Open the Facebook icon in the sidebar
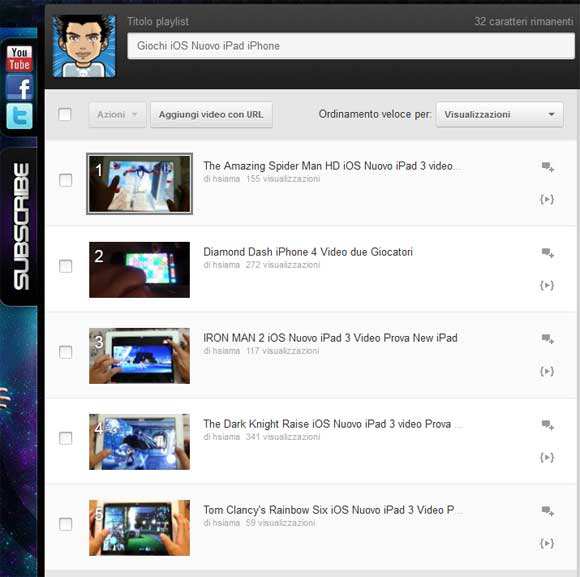 click(19, 88)
